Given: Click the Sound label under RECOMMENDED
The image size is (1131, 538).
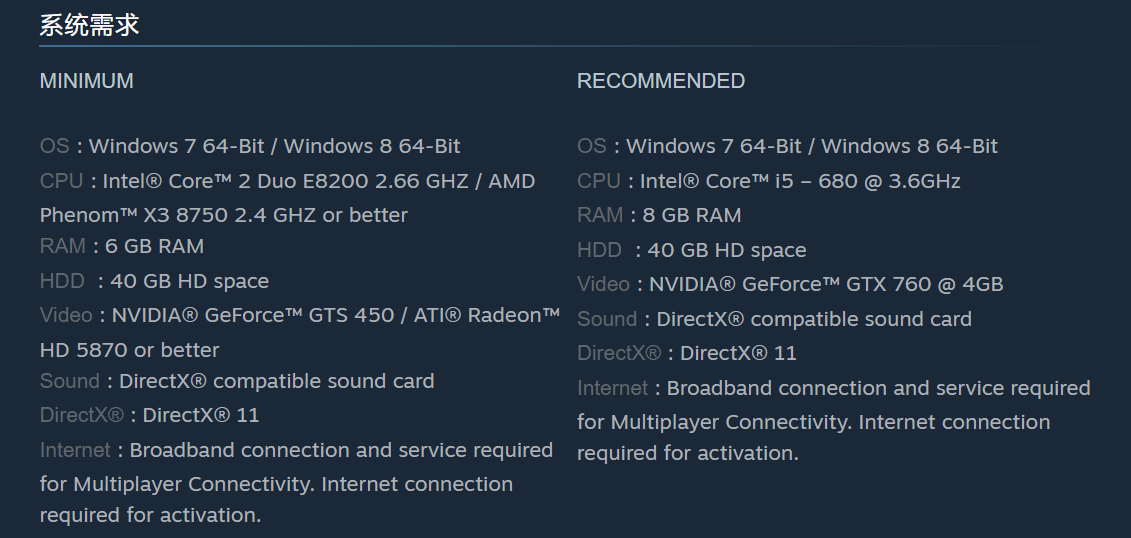Looking at the screenshot, I should [606, 319].
